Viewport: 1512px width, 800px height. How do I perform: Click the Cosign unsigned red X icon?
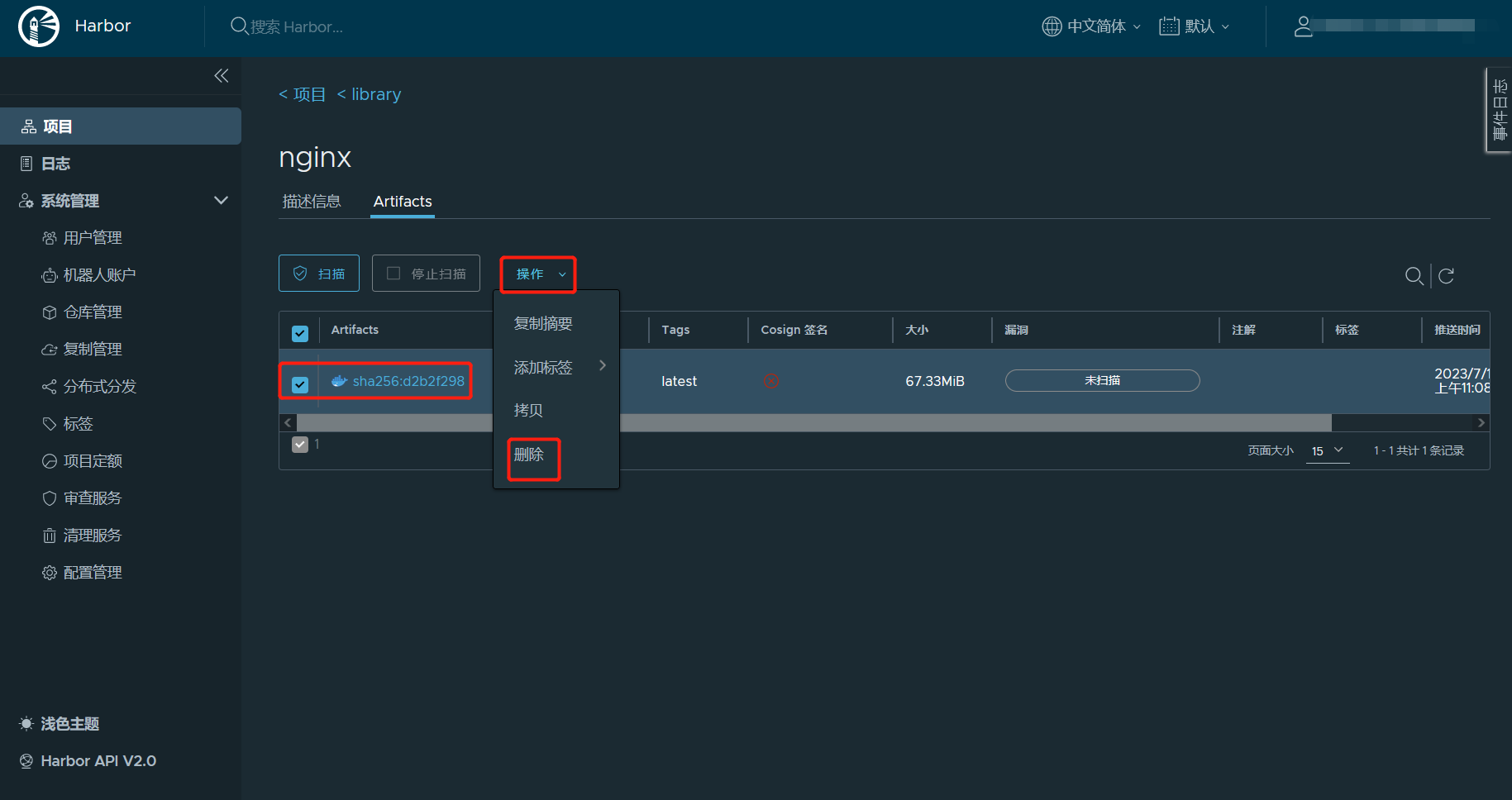pyautogui.click(x=771, y=381)
